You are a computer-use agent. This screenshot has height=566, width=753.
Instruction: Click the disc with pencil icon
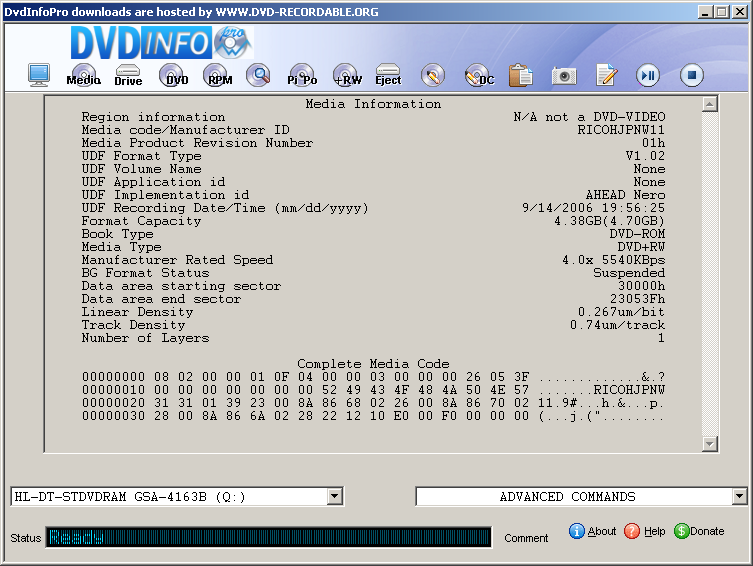click(x=433, y=75)
